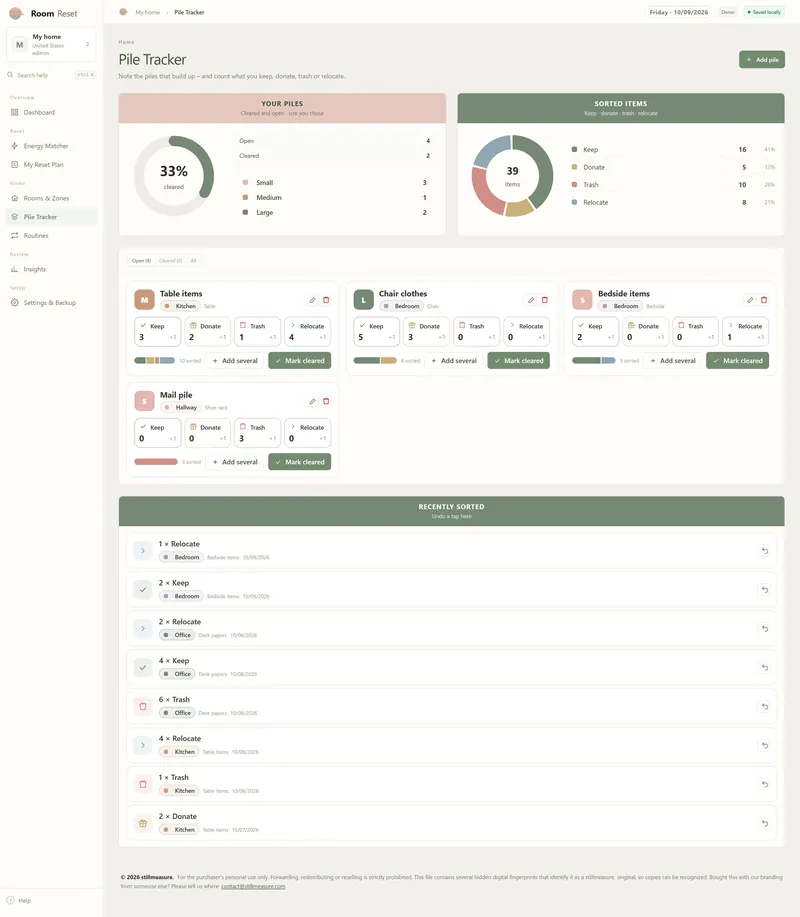This screenshot has width=800, height=917.
Task: Edit the Bedside items pile
Action: coord(750,300)
